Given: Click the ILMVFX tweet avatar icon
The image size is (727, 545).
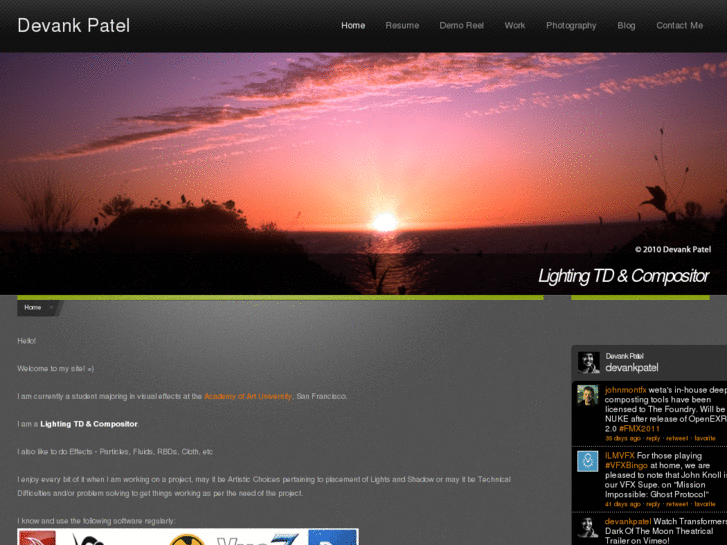Looking at the screenshot, I should pyautogui.click(x=587, y=461).
